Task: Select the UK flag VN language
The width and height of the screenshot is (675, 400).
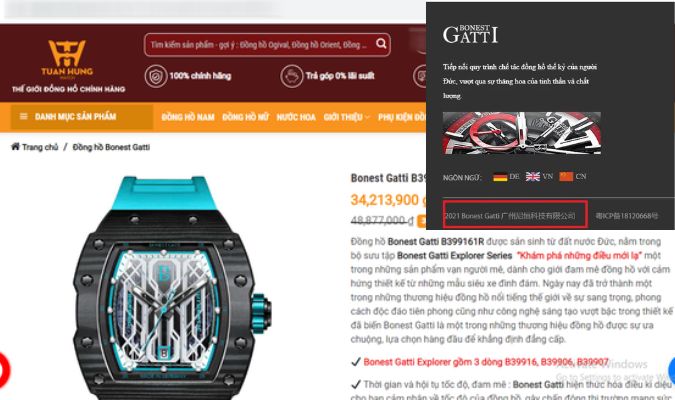Action: click(533, 177)
